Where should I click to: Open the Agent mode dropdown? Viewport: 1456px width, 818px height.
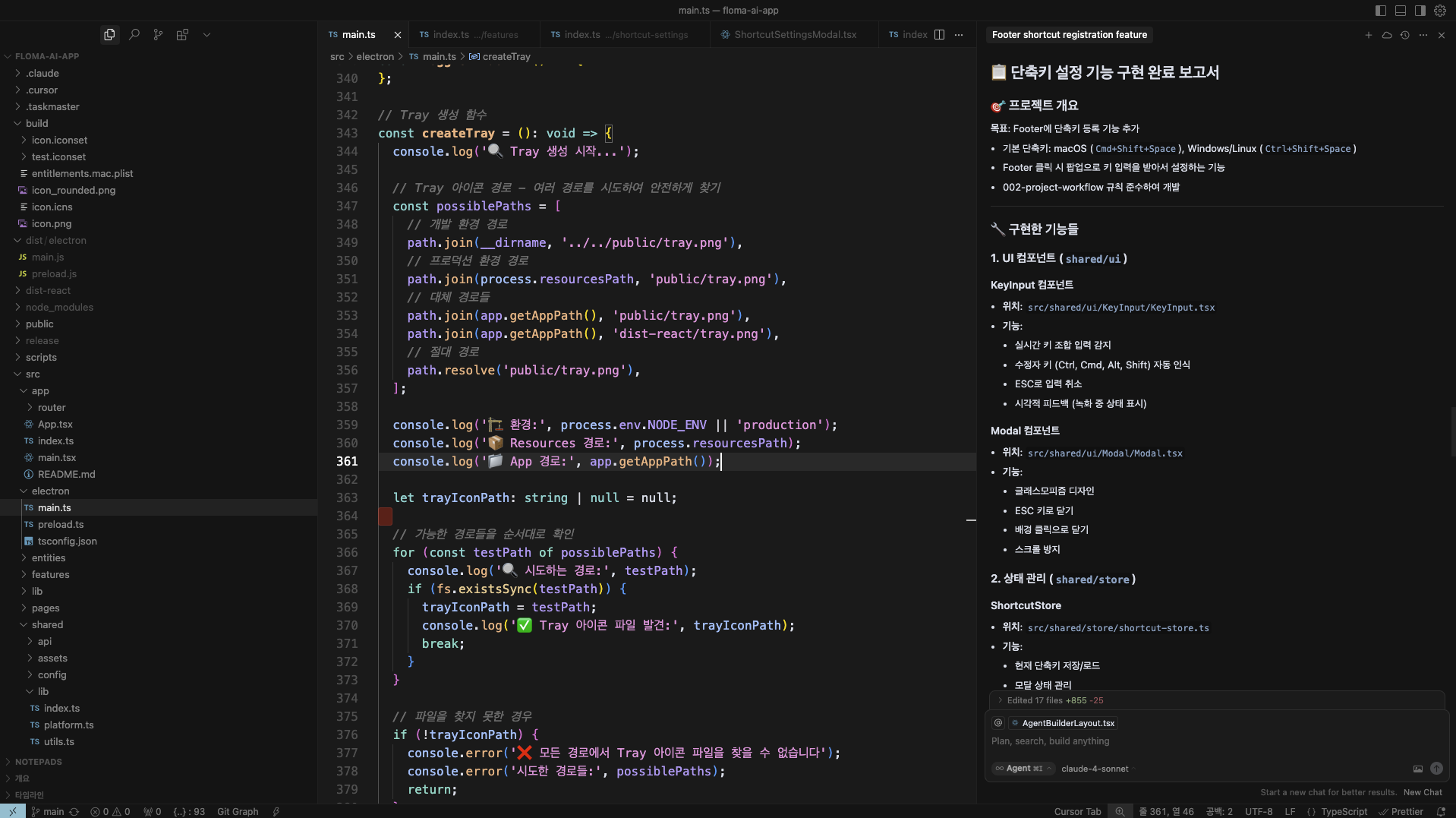pyautogui.click(x=1023, y=769)
